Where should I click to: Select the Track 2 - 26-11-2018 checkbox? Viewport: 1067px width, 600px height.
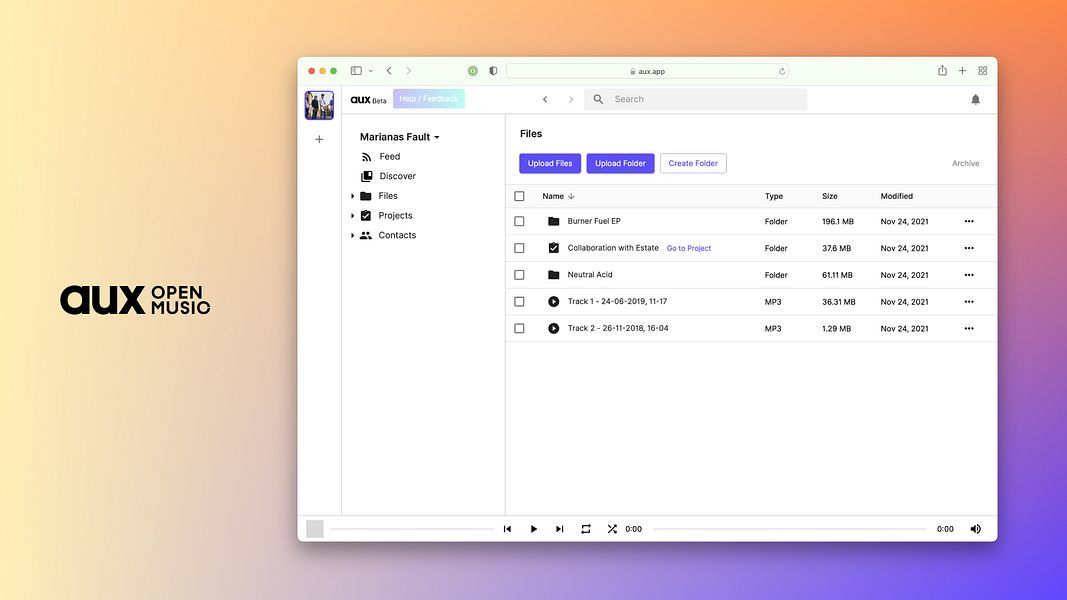click(x=519, y=329)
